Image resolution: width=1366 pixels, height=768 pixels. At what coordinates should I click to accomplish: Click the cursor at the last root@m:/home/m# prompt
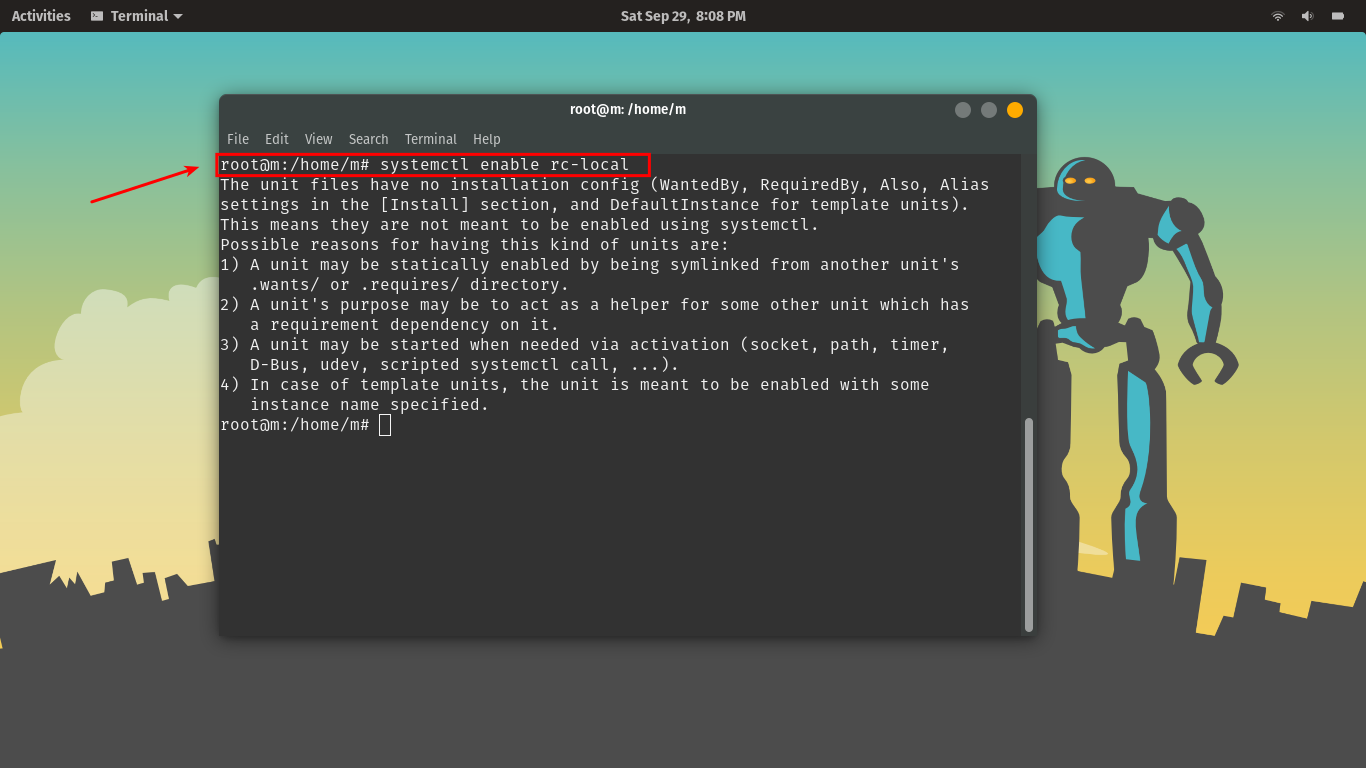385,425
